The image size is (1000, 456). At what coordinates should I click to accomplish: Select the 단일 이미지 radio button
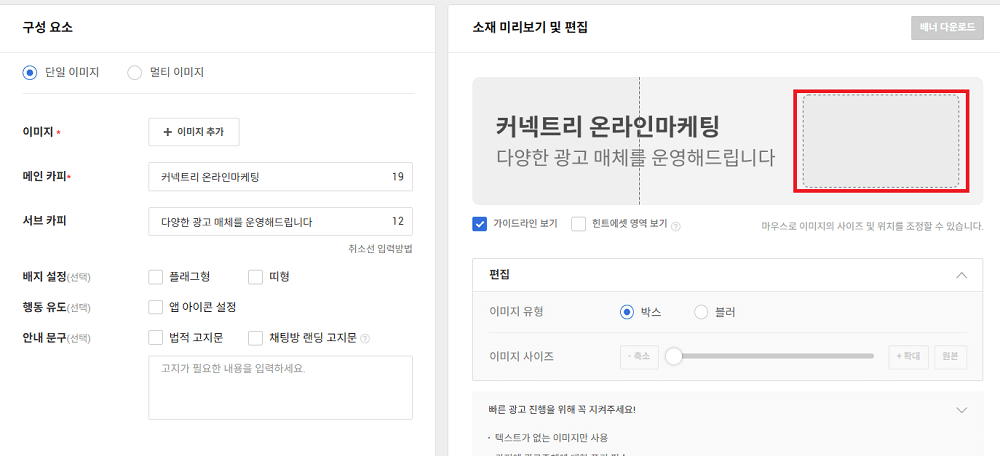tap(29, 73)
